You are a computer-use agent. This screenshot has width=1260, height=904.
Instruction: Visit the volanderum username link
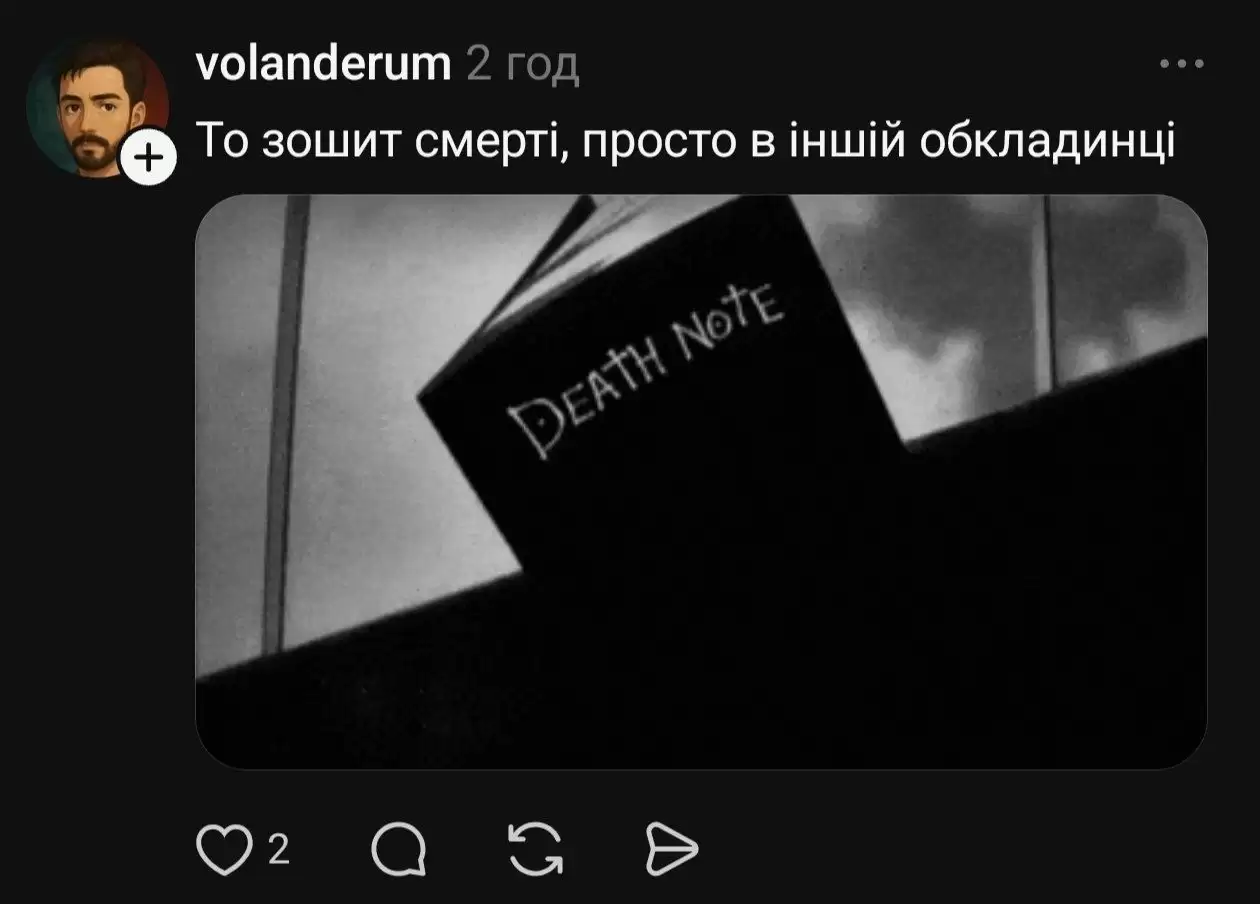pyautogui.click(x=325, y=64)
